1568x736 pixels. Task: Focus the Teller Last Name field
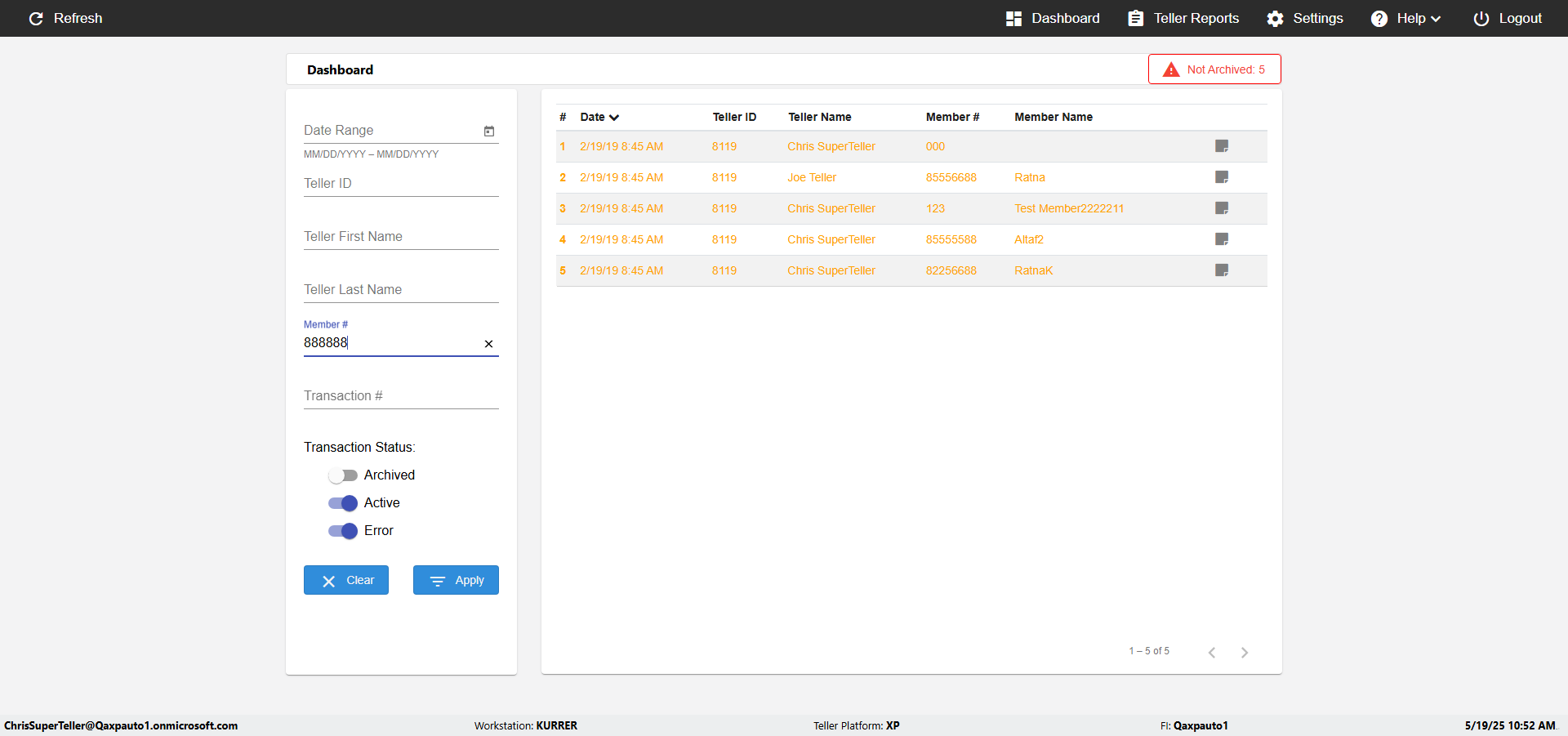click(401, 290)
